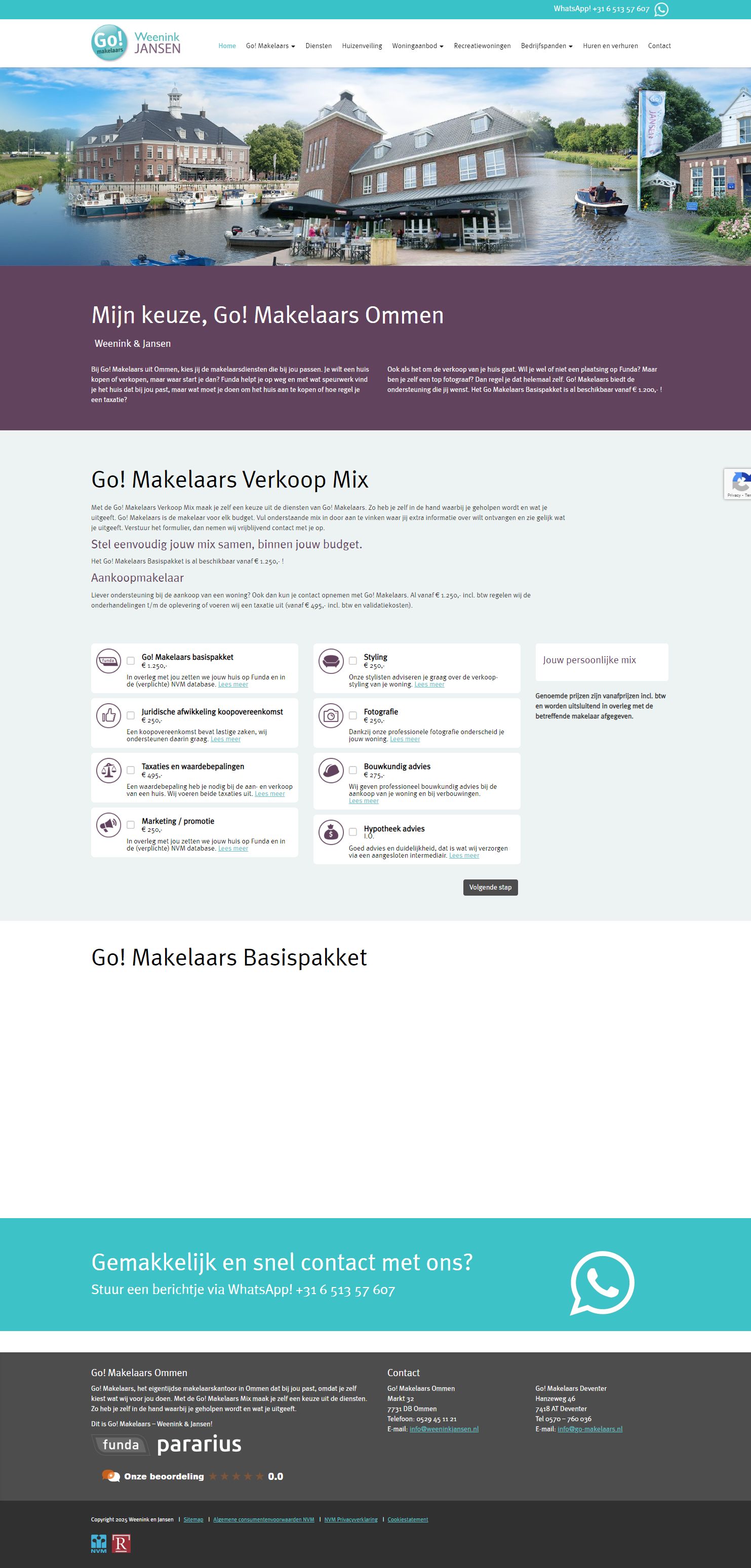Click the Stuur een berichtje via WhatsApp text
This screenshot has height=1568, width=751.
(x=243, y=1290)
